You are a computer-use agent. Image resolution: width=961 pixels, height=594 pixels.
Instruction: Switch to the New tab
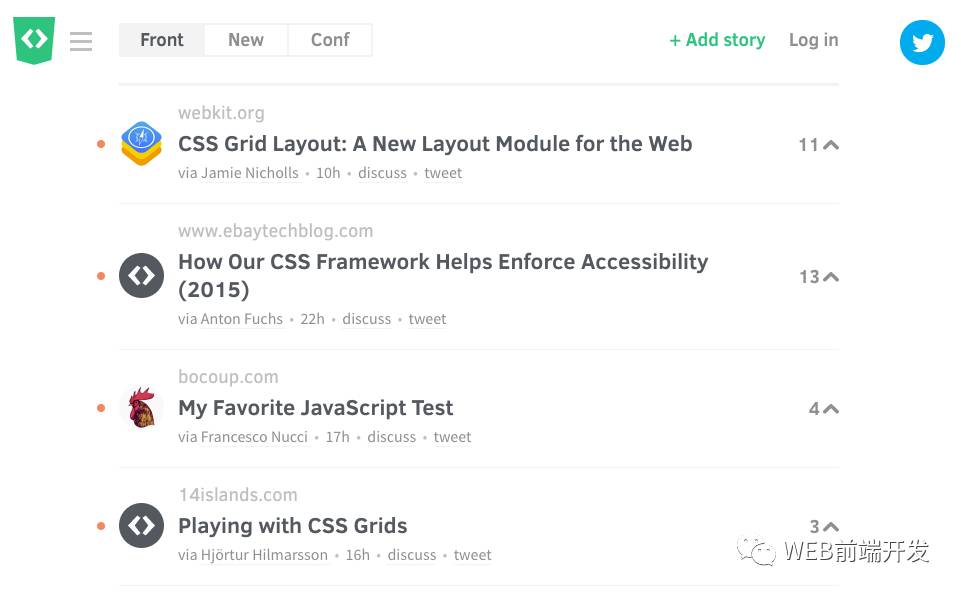[246, 40]
